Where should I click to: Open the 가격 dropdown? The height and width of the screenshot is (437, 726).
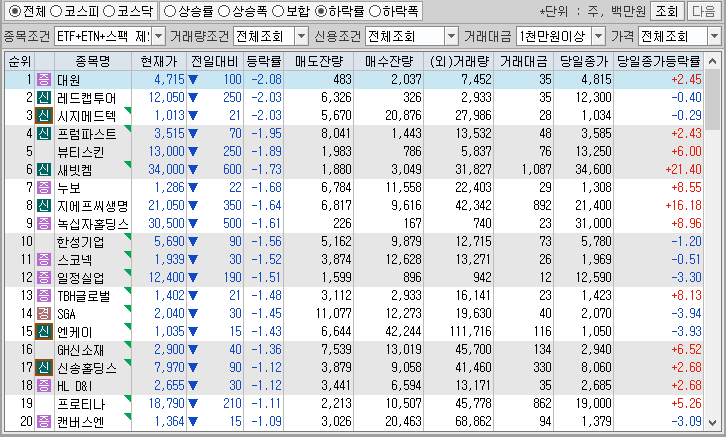click(714, 36)
